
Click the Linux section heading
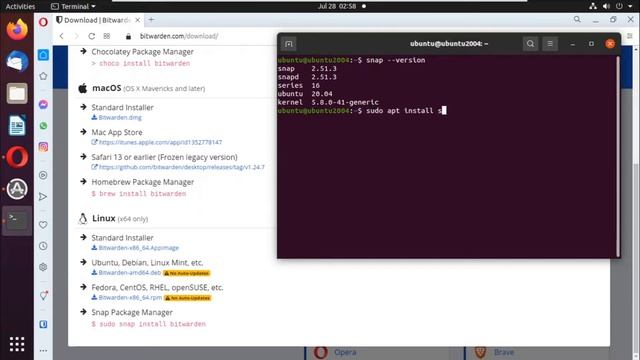(104, 218)
